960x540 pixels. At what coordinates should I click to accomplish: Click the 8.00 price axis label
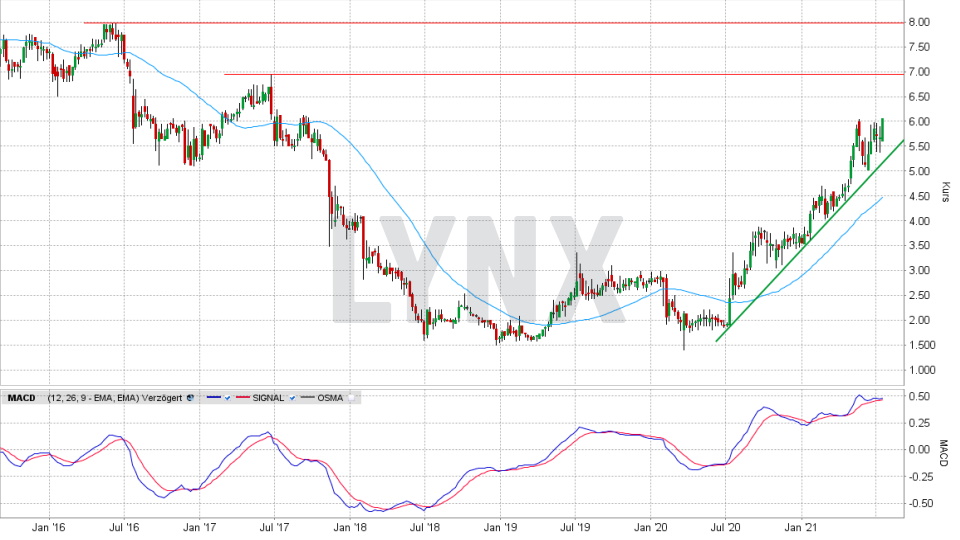click(x=919, y=22)
